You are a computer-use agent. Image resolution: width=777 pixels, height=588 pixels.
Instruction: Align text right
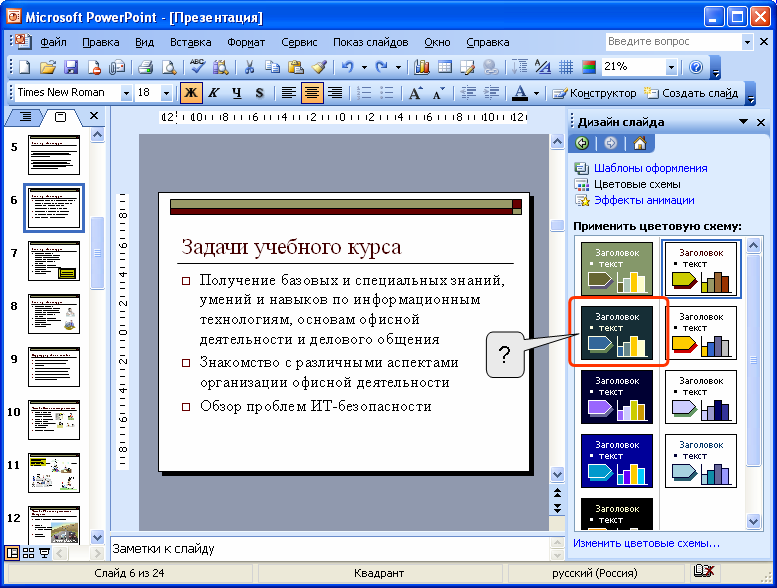335,93
